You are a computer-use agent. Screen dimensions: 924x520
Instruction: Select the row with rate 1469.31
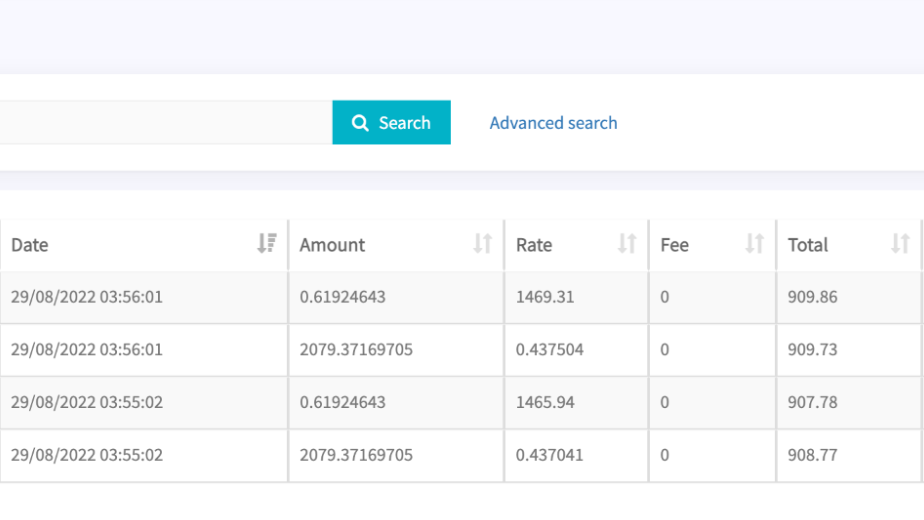pos(544,297)
